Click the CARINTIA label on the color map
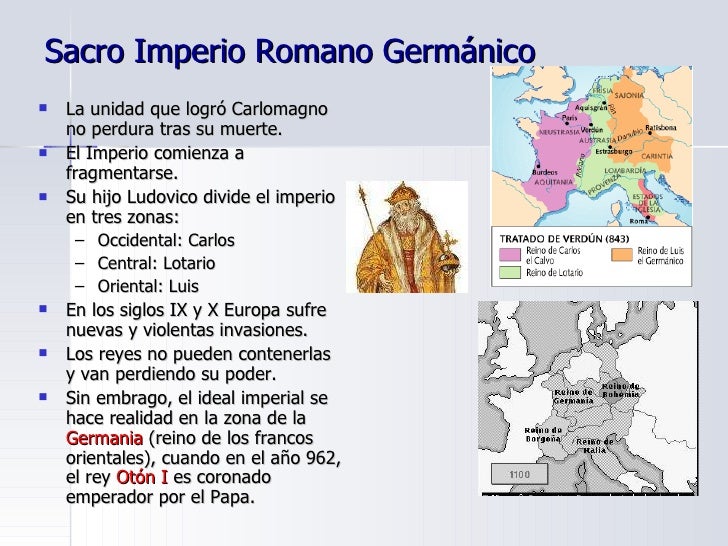This screenshot has height=546, width=728. click(x=657, y=156)
